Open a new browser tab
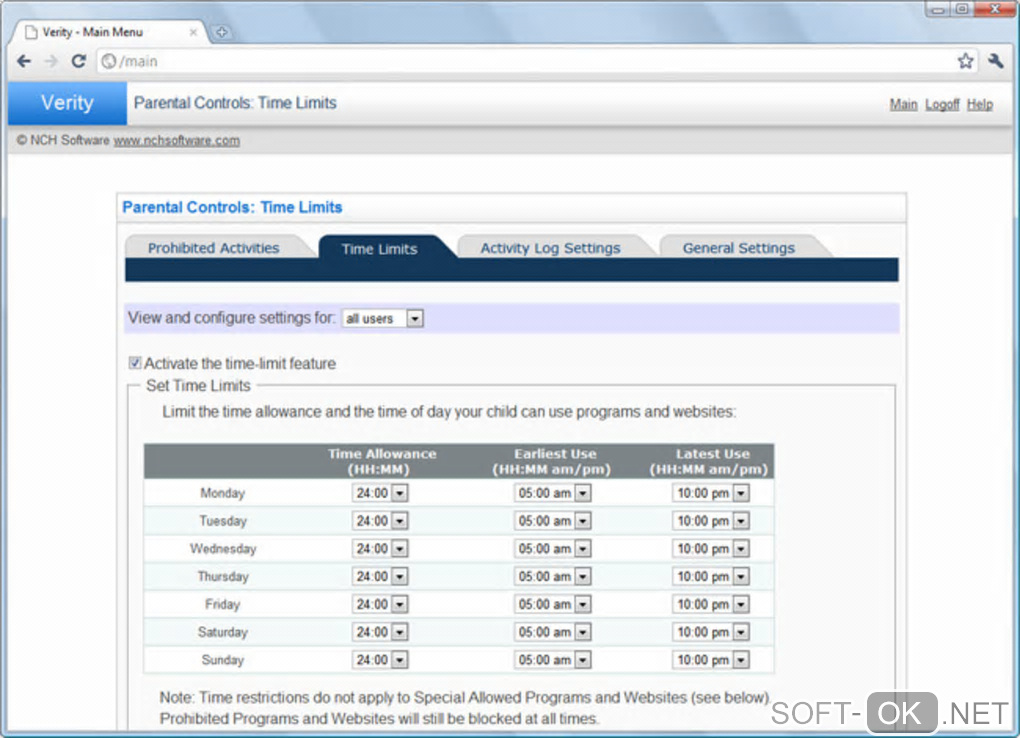The image size is (1020, 738). (x=222, y=32)
